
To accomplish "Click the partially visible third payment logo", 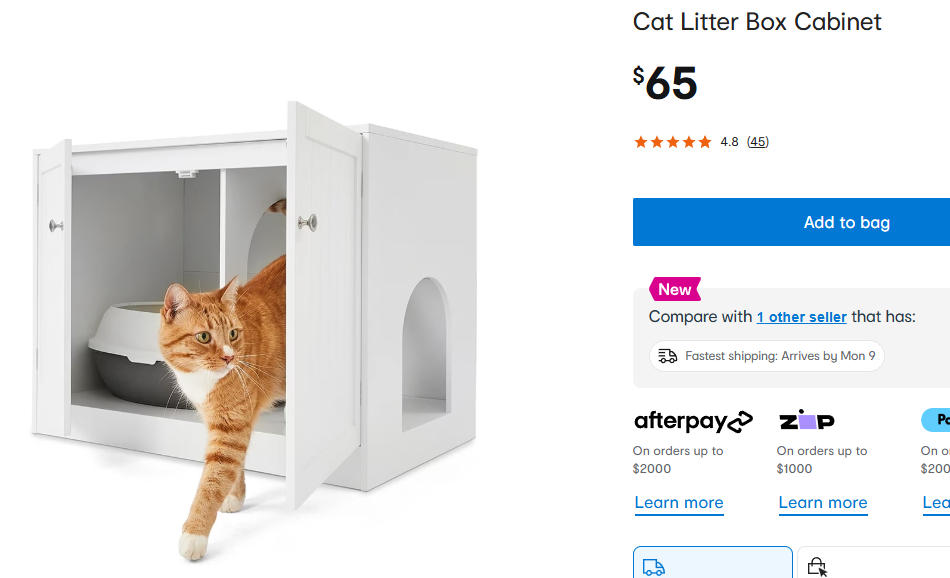I will (x=937, y=420).
